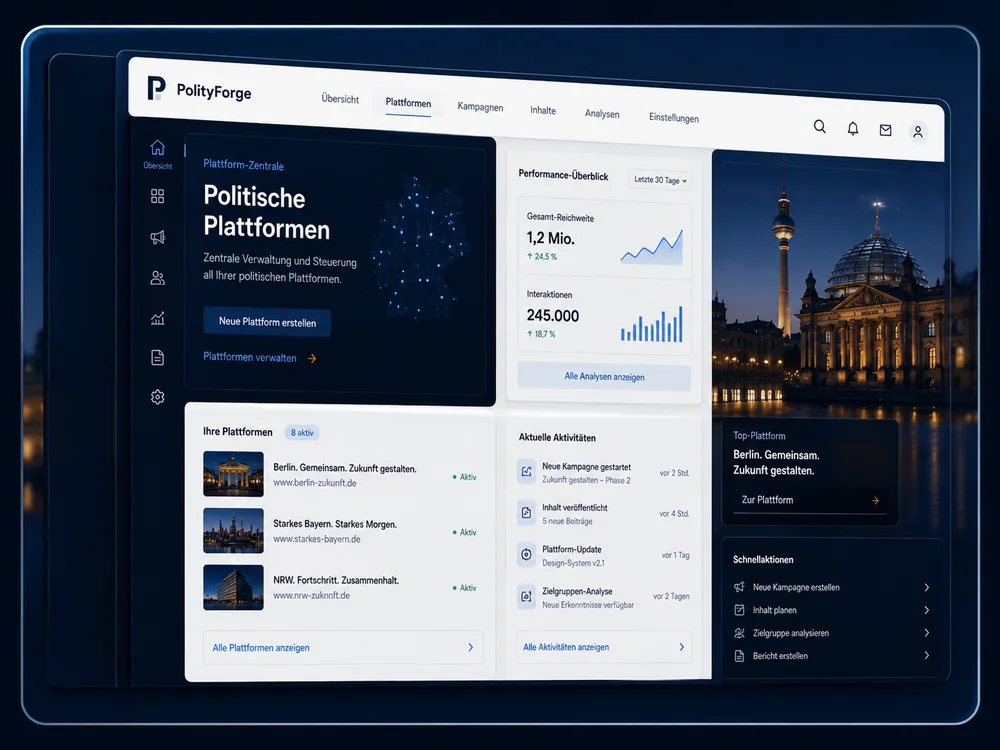Click www.starkes-bayern.de URL

click(316, 539)
